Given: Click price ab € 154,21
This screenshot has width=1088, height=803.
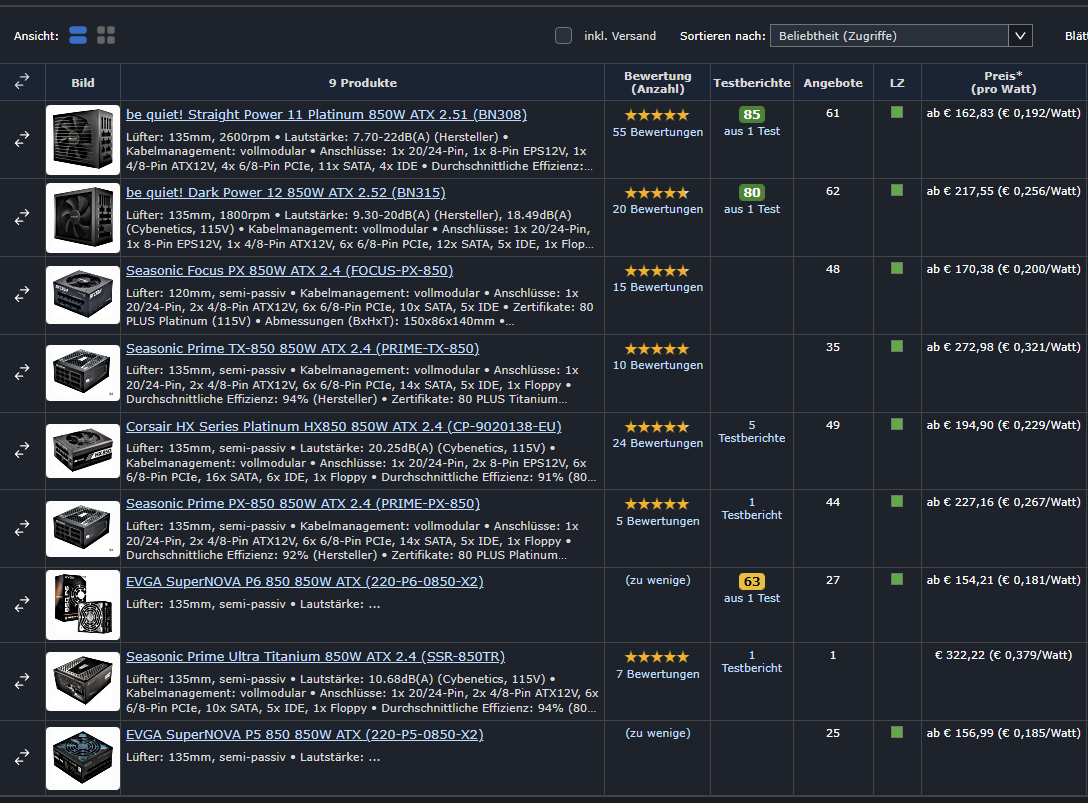Looking at the screenshot, I should pos(1003,580).
